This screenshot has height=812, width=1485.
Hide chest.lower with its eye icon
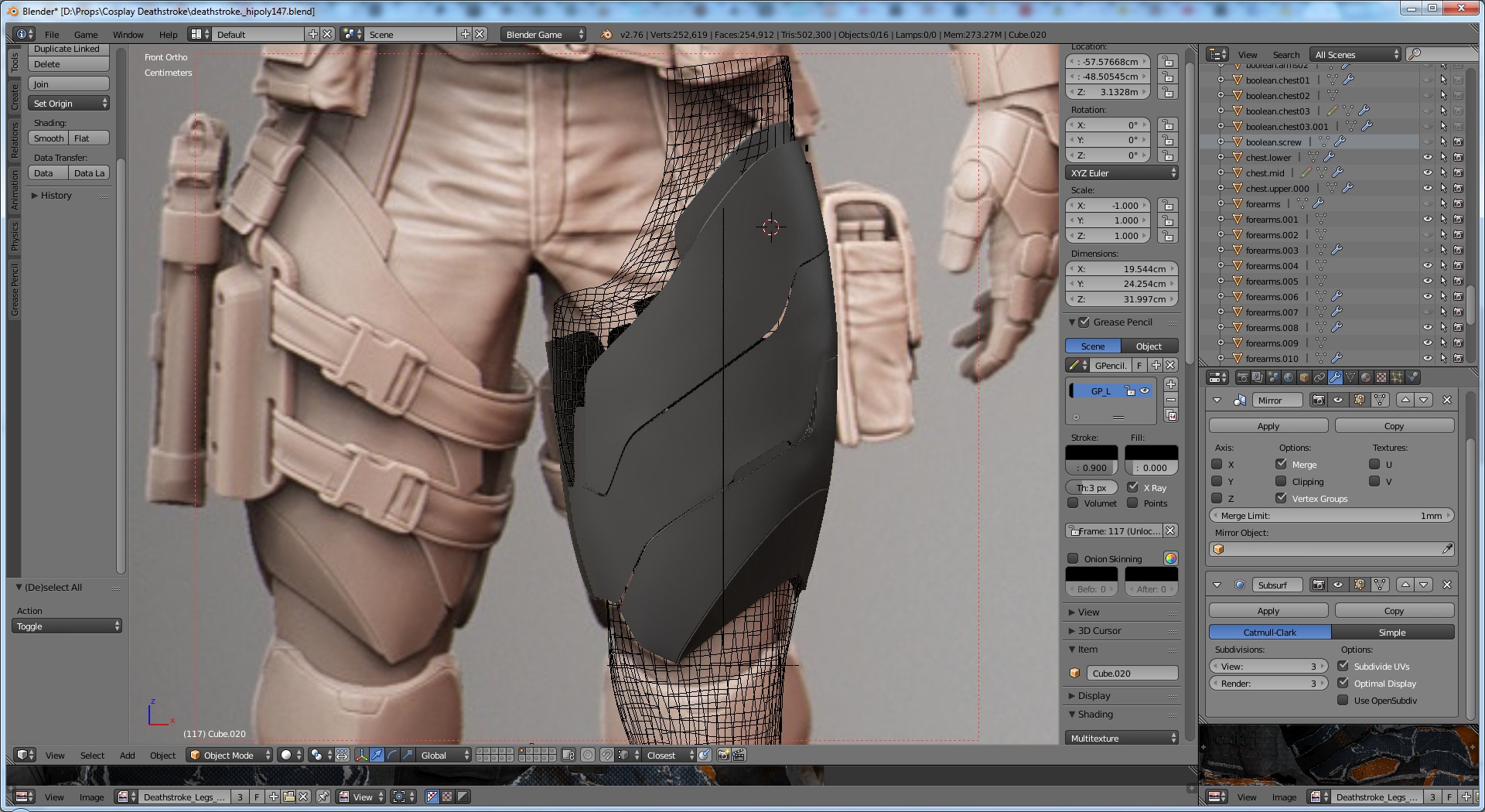point(1428,157)
